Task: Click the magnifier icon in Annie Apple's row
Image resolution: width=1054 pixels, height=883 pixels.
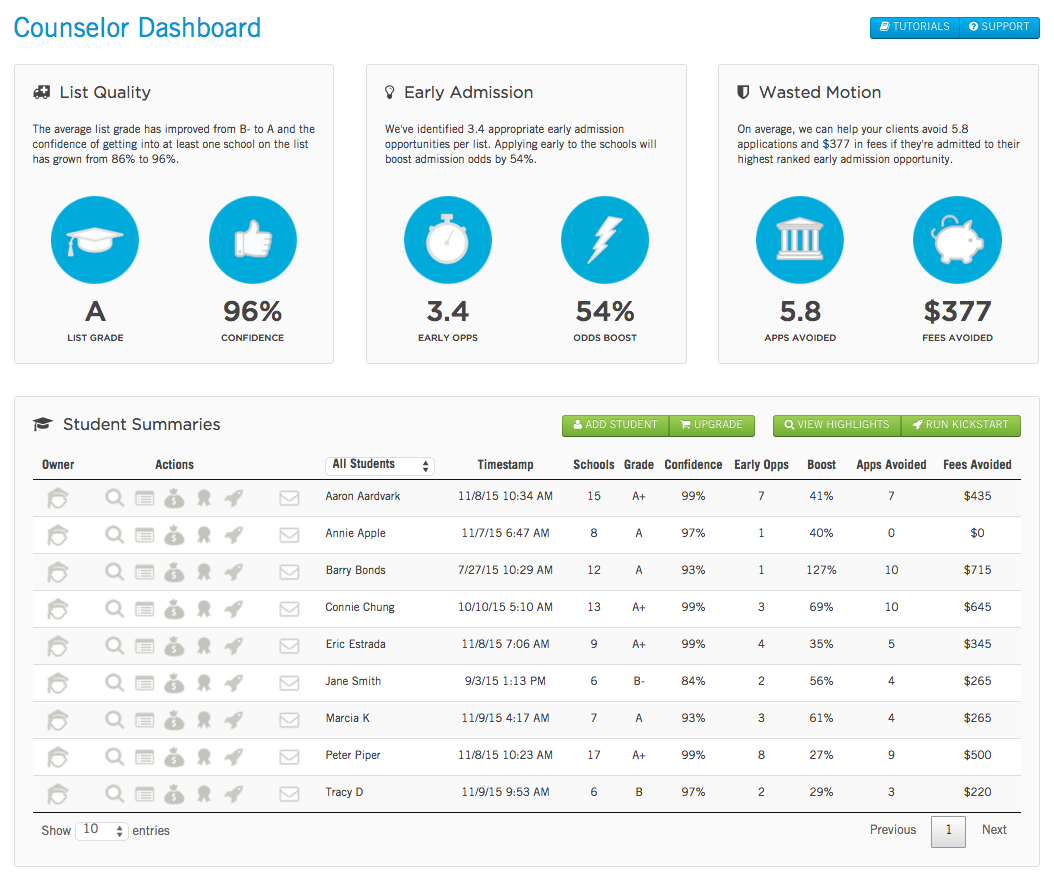Action: [115, 535]
